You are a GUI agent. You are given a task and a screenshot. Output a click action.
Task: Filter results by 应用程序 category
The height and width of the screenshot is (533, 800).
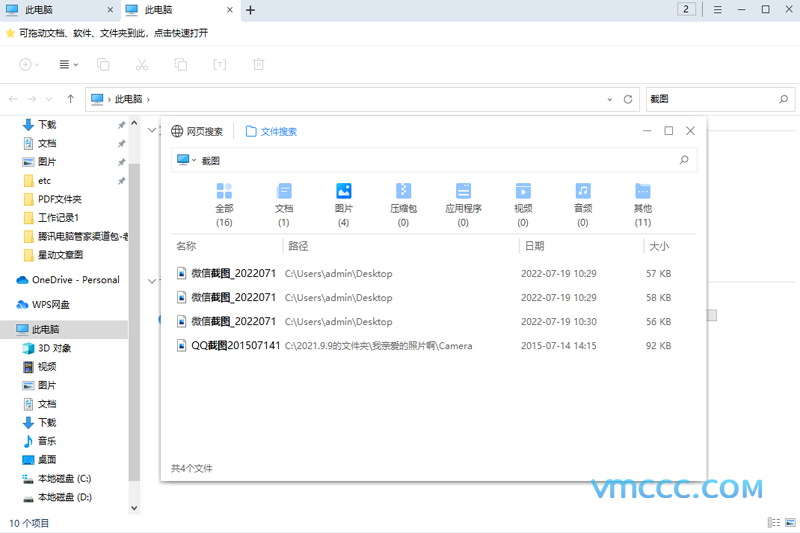(463, 191)
